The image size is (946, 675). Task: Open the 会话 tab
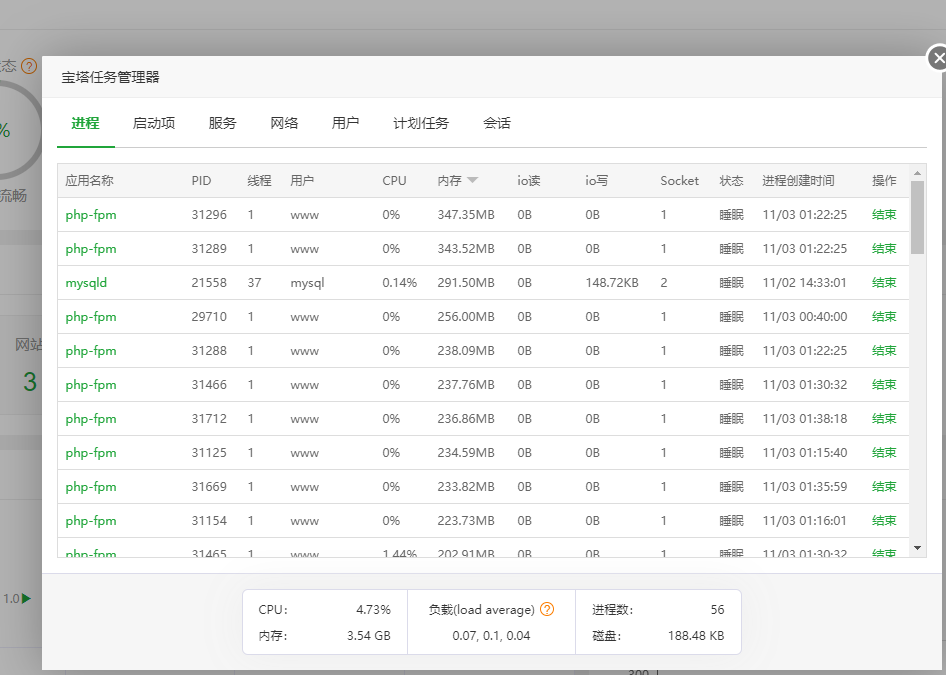497,123
